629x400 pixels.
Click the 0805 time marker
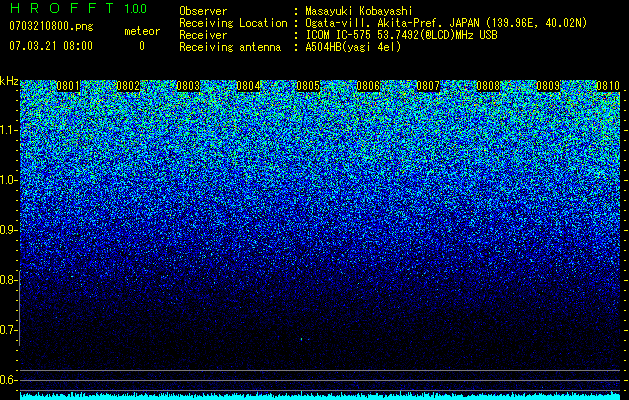point(308,86)
